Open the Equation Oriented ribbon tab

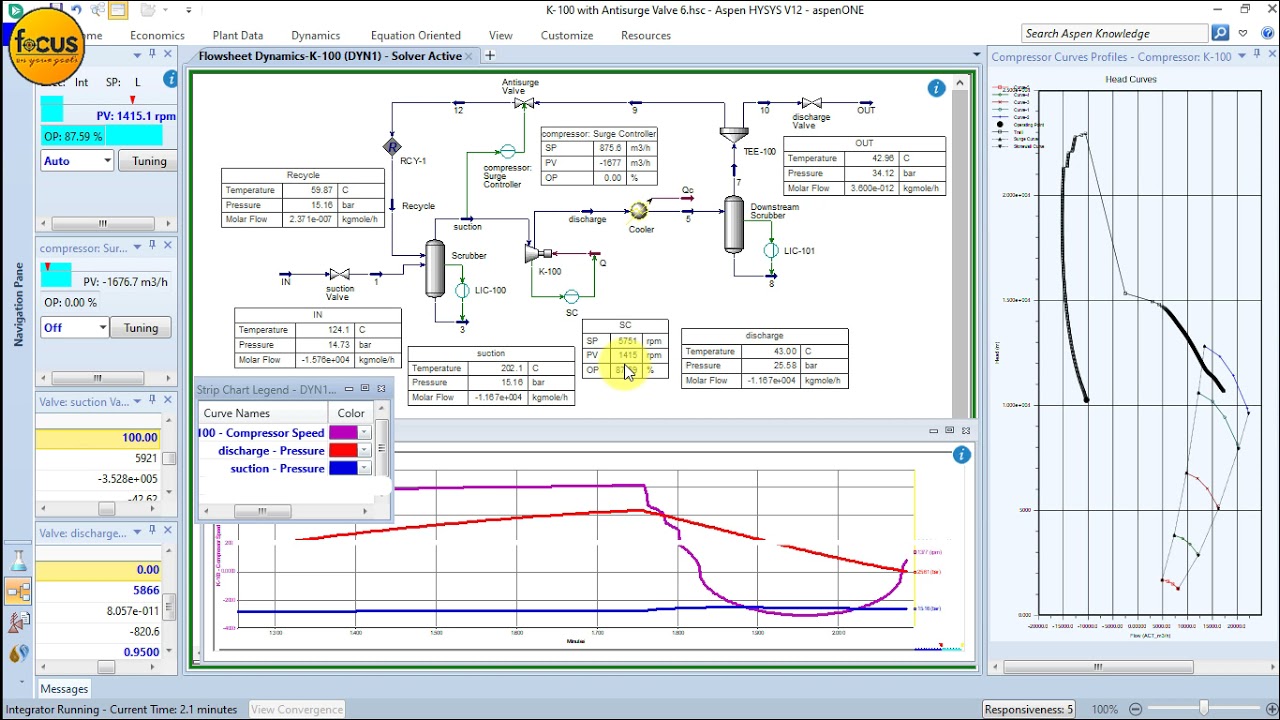pyautogui.click(x=415, y=35)
